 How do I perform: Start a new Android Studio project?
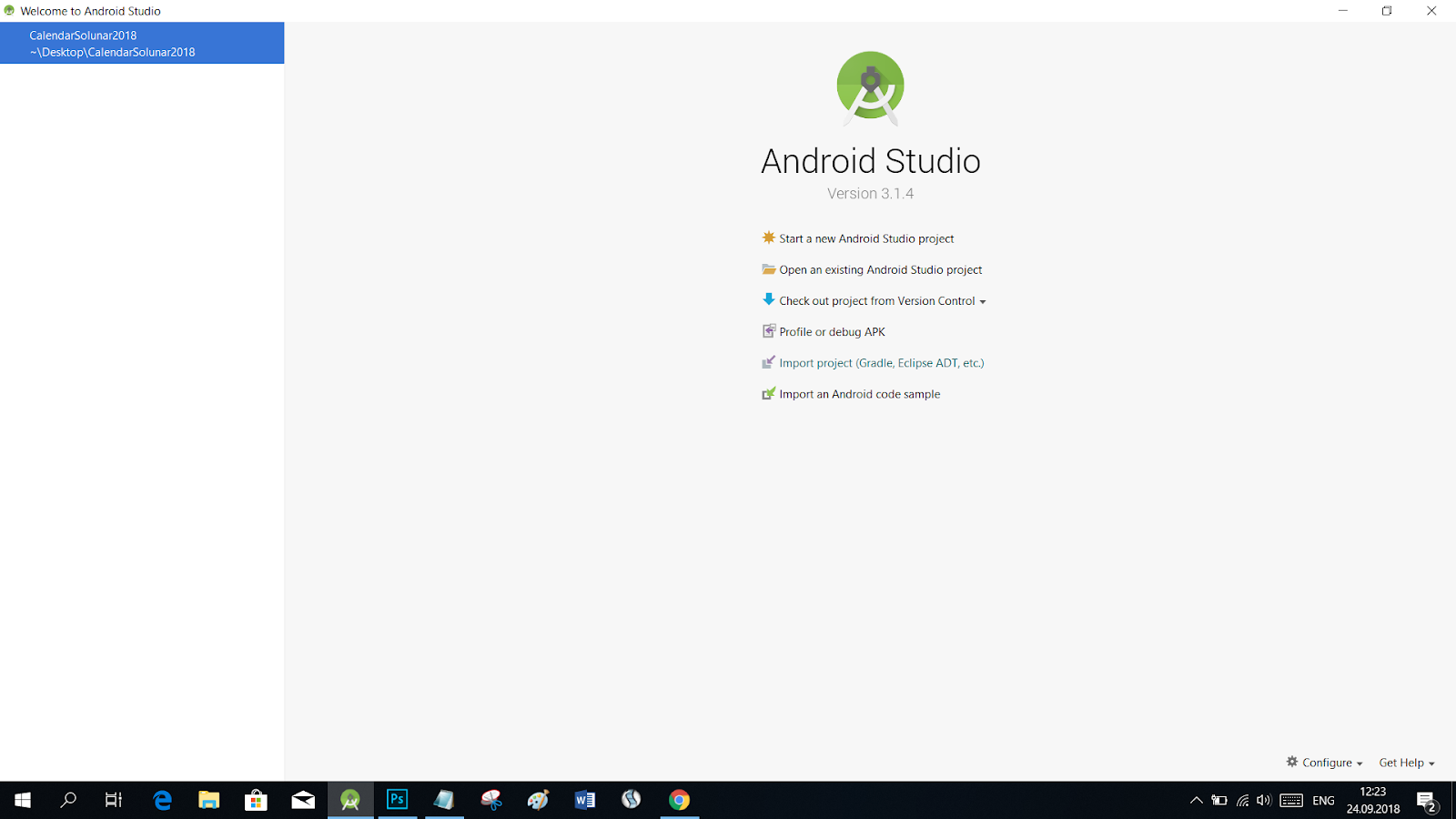coord(866,238)
